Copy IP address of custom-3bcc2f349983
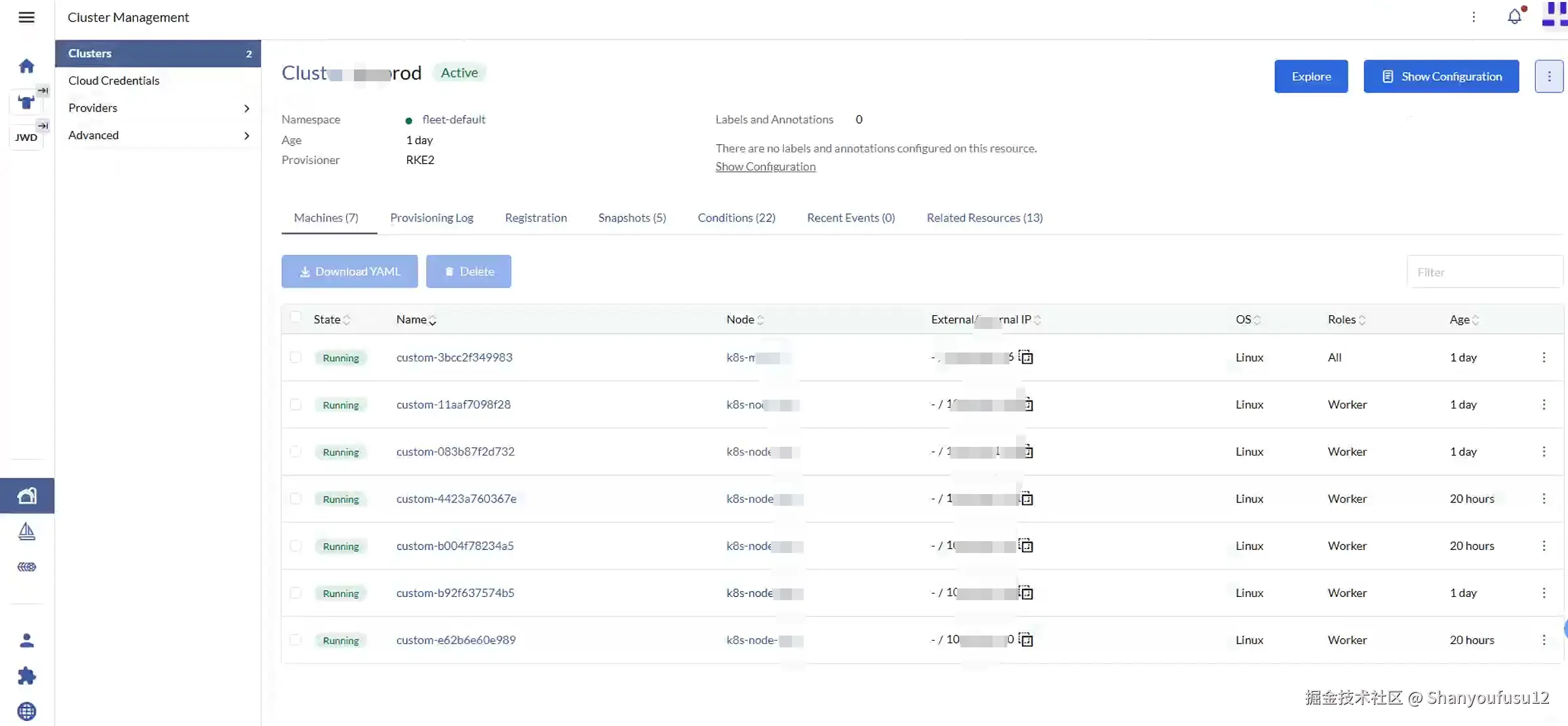The image size is (1568, 726). 1026,357
